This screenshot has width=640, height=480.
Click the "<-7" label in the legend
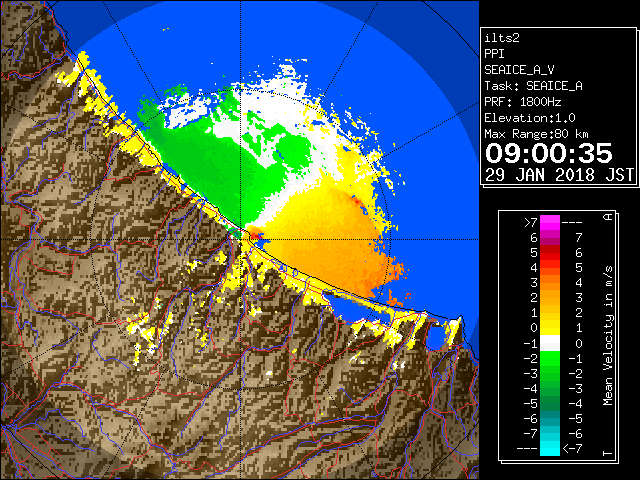(x=572, y=449)
